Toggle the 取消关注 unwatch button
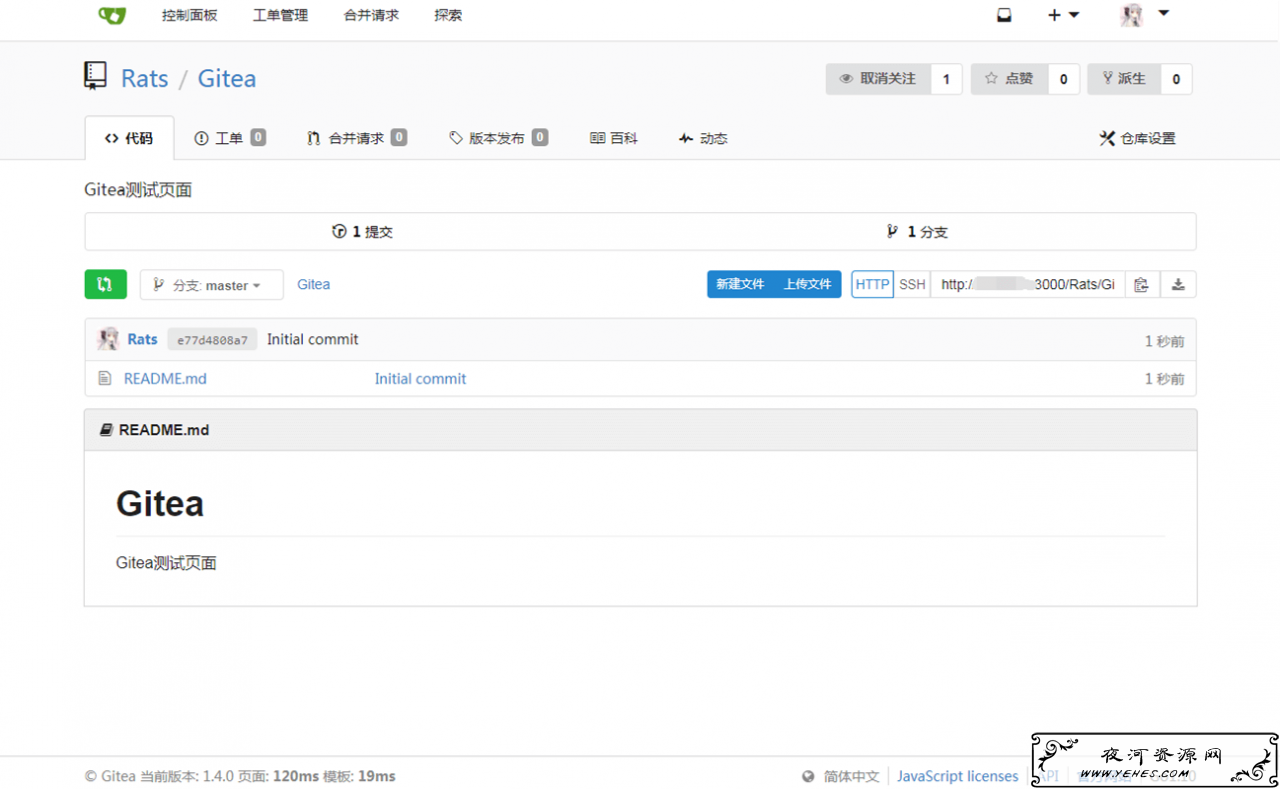1280x789 pixels. pos(878,79)
